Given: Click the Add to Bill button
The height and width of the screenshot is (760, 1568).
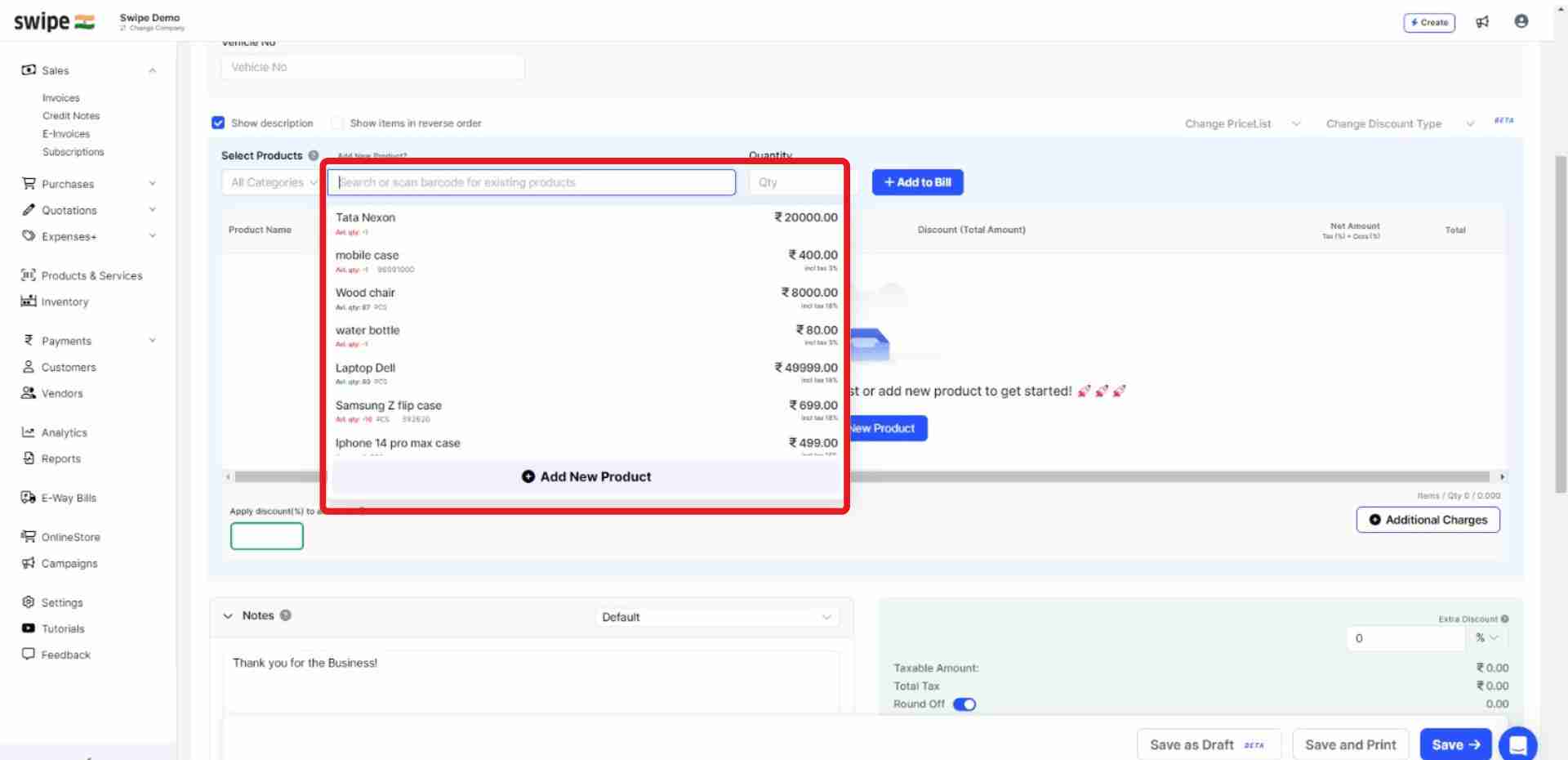Looking at the screenshot, I should (917, 182).
